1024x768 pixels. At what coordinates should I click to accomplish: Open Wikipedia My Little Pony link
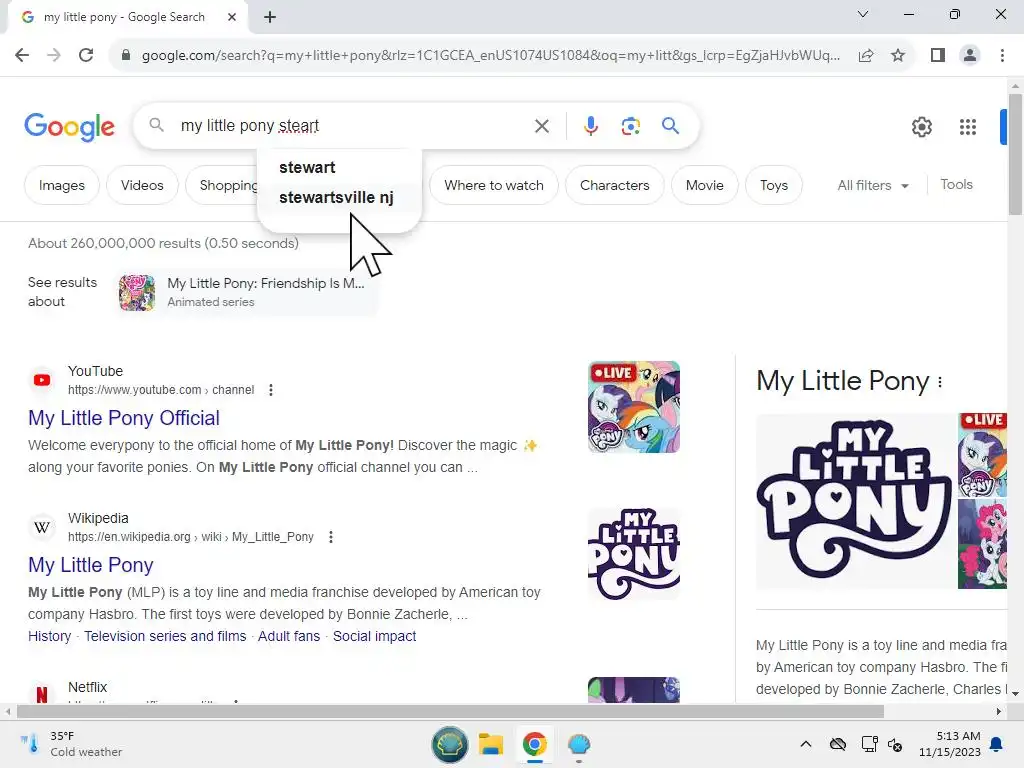pyautogui.click(x=91, y=565)
